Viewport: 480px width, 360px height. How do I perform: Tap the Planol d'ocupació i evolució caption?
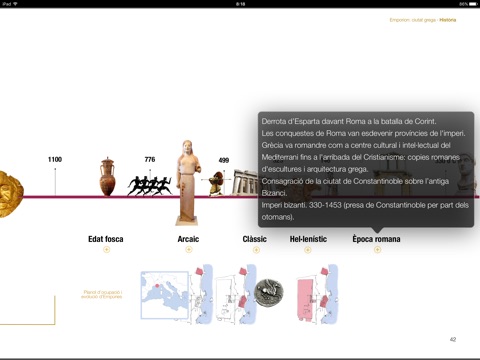tap(102, 294)
